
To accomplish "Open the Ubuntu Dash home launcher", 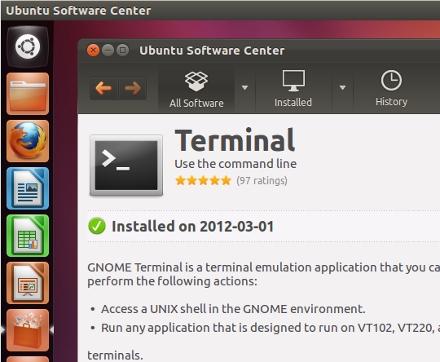I will pyautogui.click(x=28, y=47).
